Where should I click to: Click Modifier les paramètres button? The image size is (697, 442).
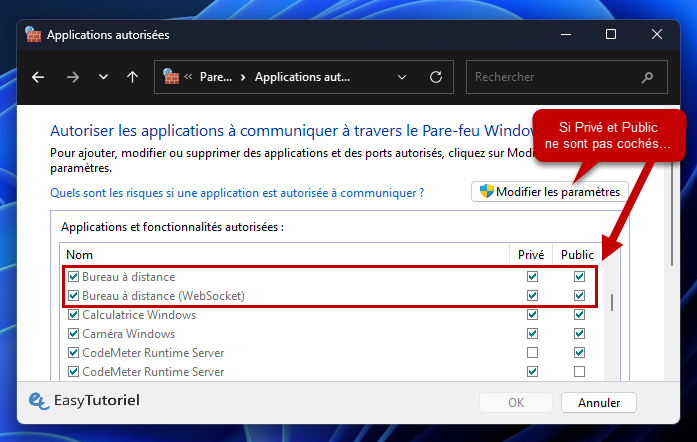pyautogui.click(x=550, y=192)
